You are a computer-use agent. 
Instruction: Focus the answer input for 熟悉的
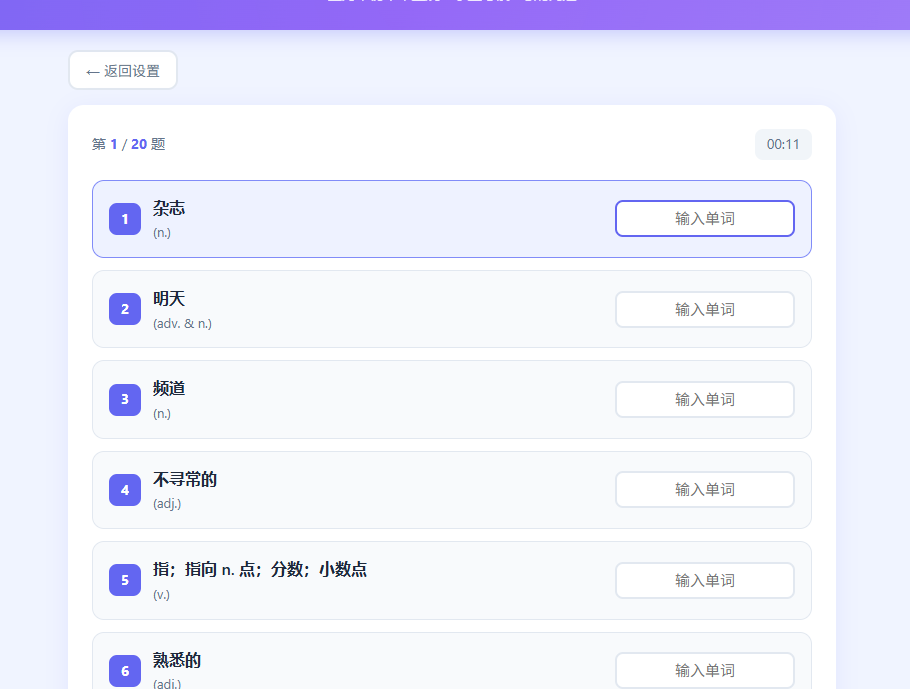pyautogui.click(x=704, y=670)
